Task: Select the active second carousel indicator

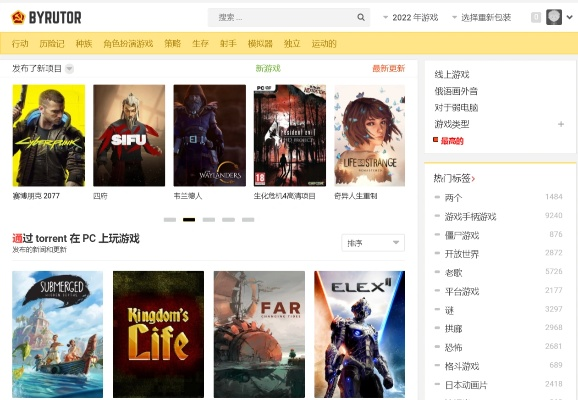Action: (x=189, y=220)
